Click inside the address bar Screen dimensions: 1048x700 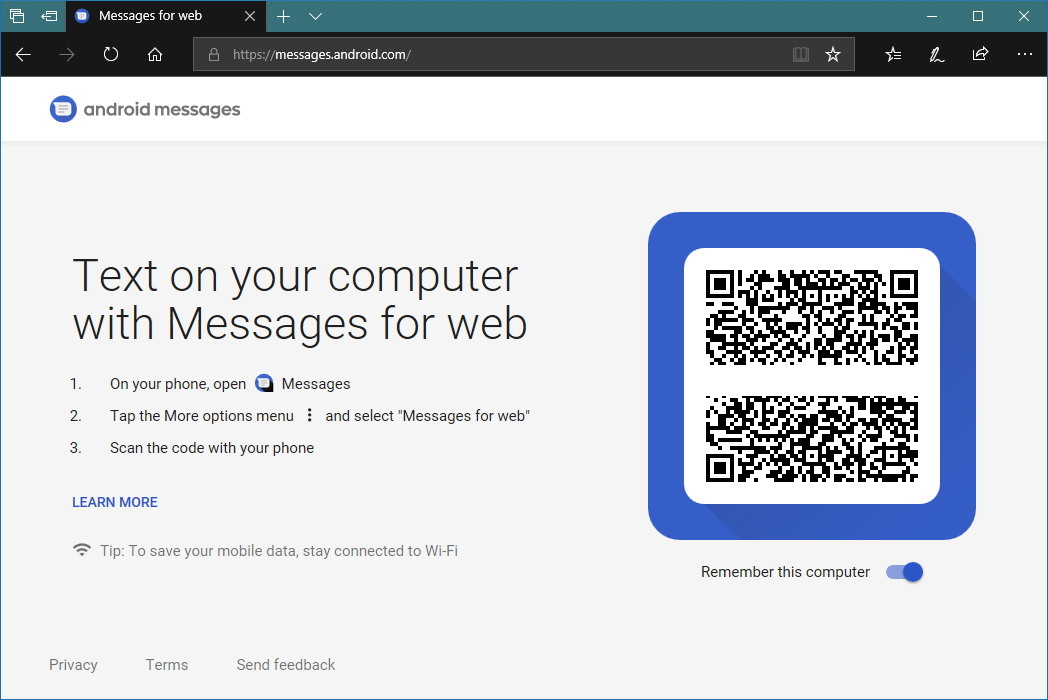[450, 54]
